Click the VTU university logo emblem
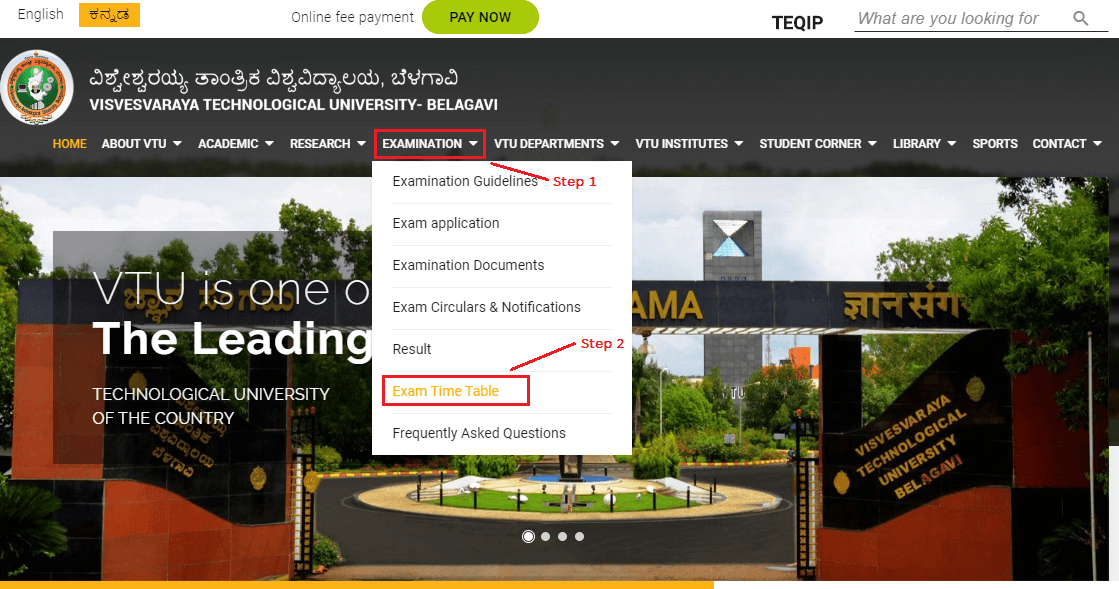This screenshot has height=589, width=1119. coord(37,87)
